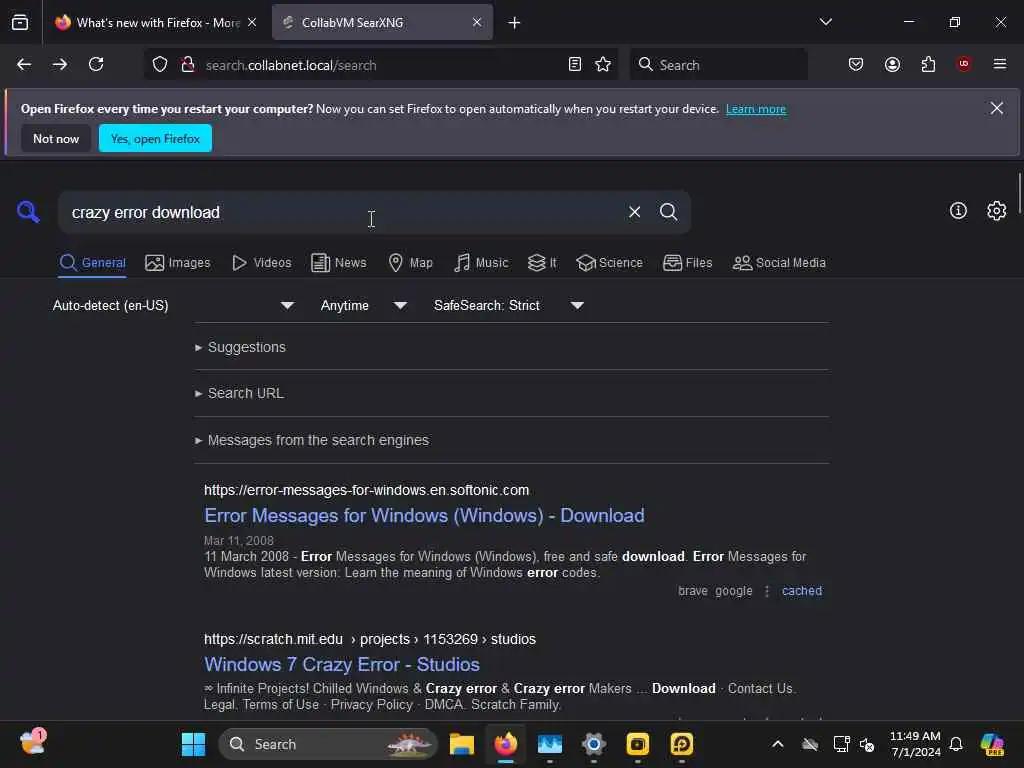Open Anytime time range dropdown

[364, 306]
